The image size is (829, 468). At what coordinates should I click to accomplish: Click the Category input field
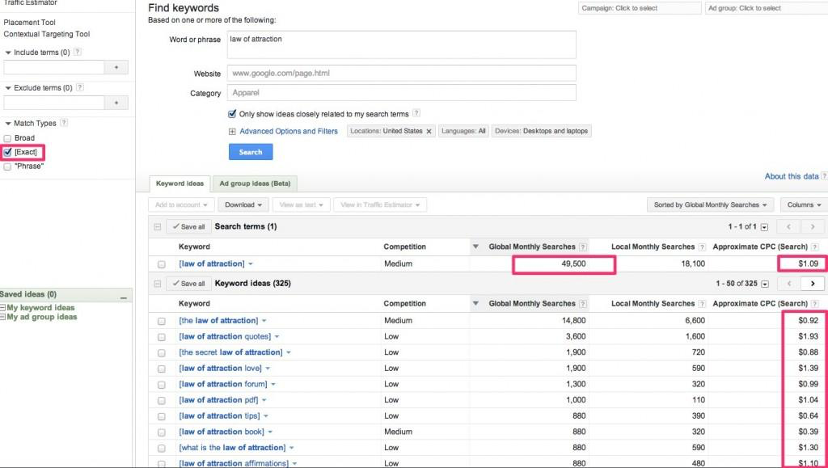tap(401, 93)
